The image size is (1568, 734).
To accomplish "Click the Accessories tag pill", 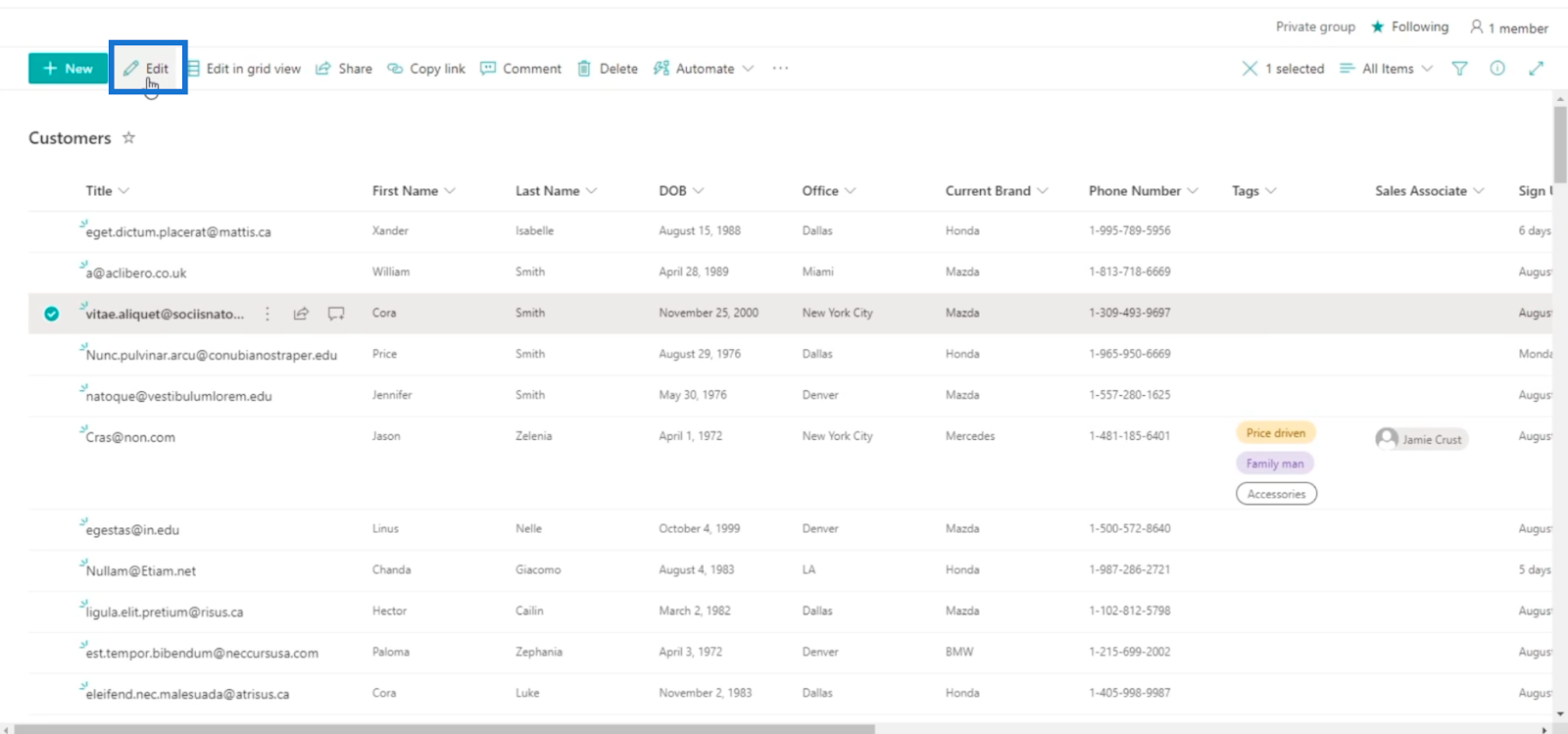I will point(1276,494).
